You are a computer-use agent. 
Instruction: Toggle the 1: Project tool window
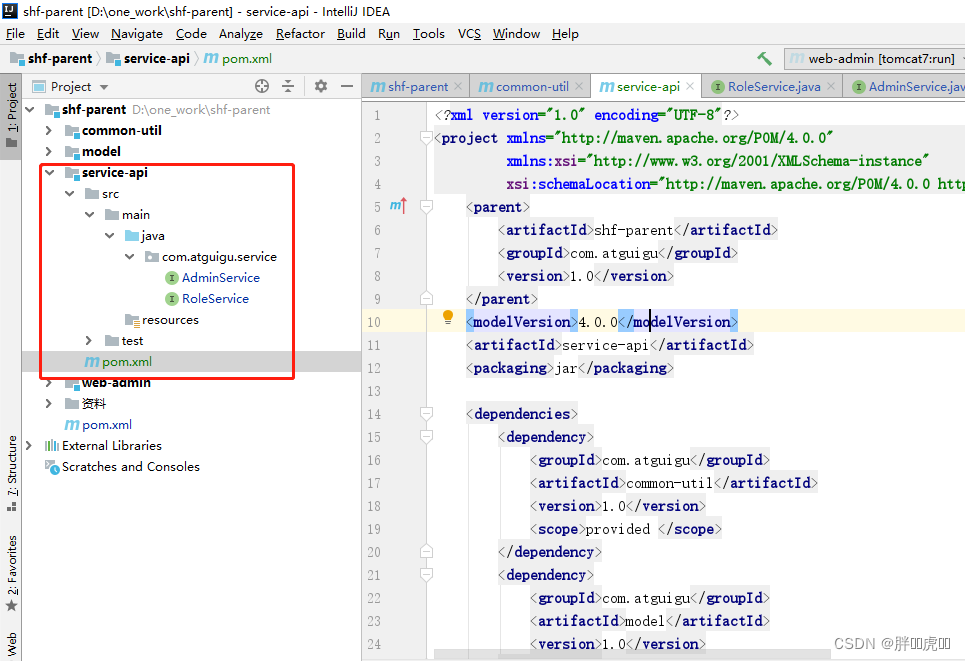tap(11, 116)
